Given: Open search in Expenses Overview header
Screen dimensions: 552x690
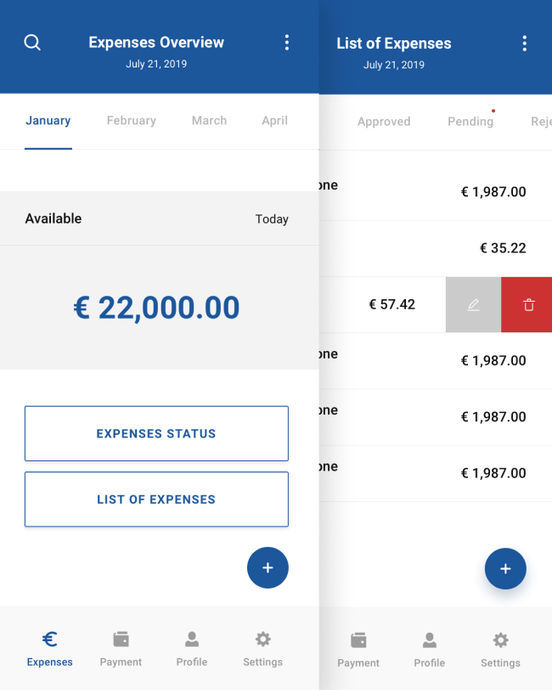Looking at the screenshot, I should (32, 43).
